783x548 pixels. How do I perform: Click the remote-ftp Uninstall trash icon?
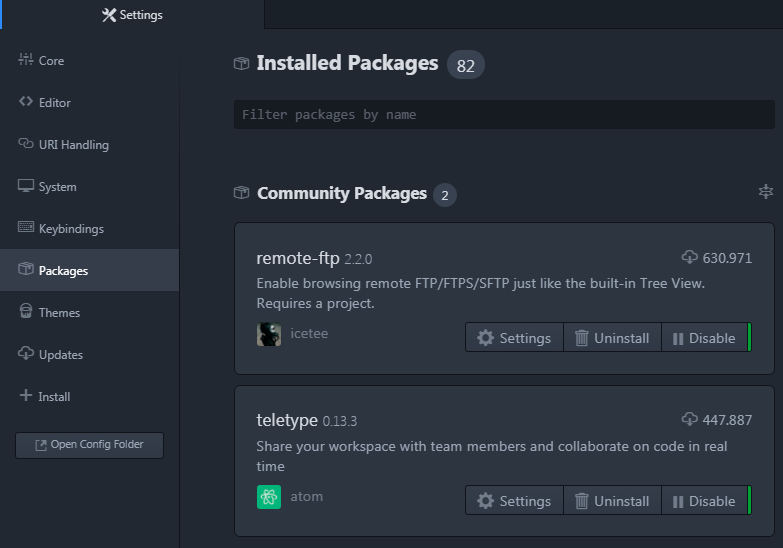click(x=581, y=338)
